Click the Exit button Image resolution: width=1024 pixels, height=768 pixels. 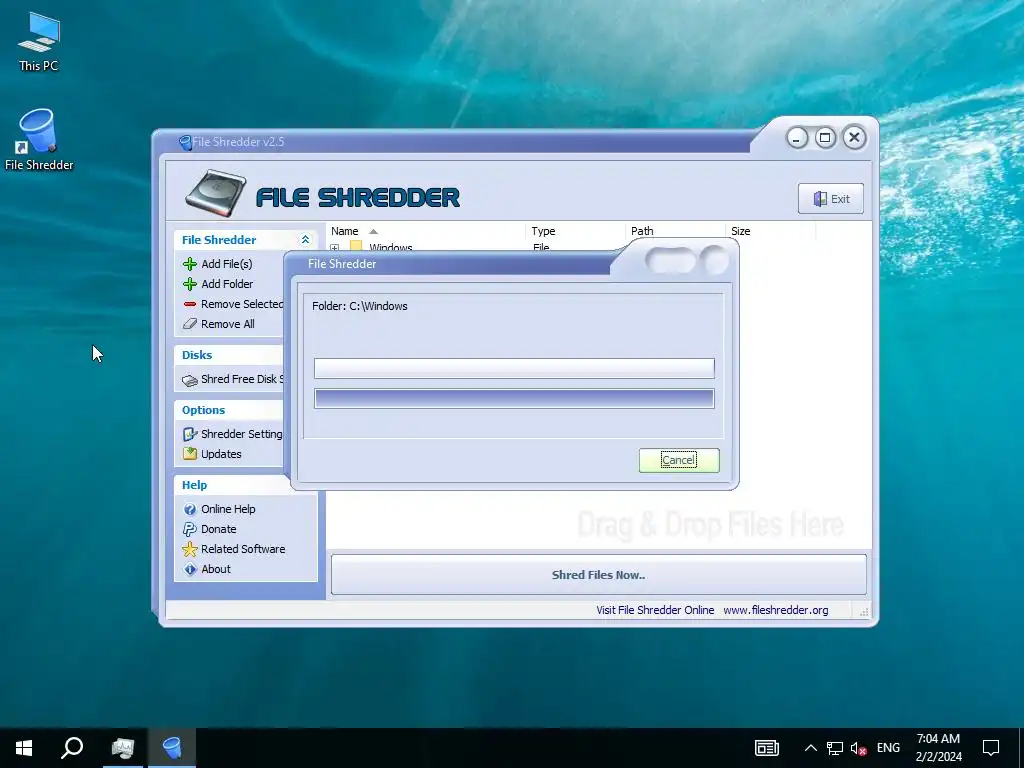tap(830, 199)
